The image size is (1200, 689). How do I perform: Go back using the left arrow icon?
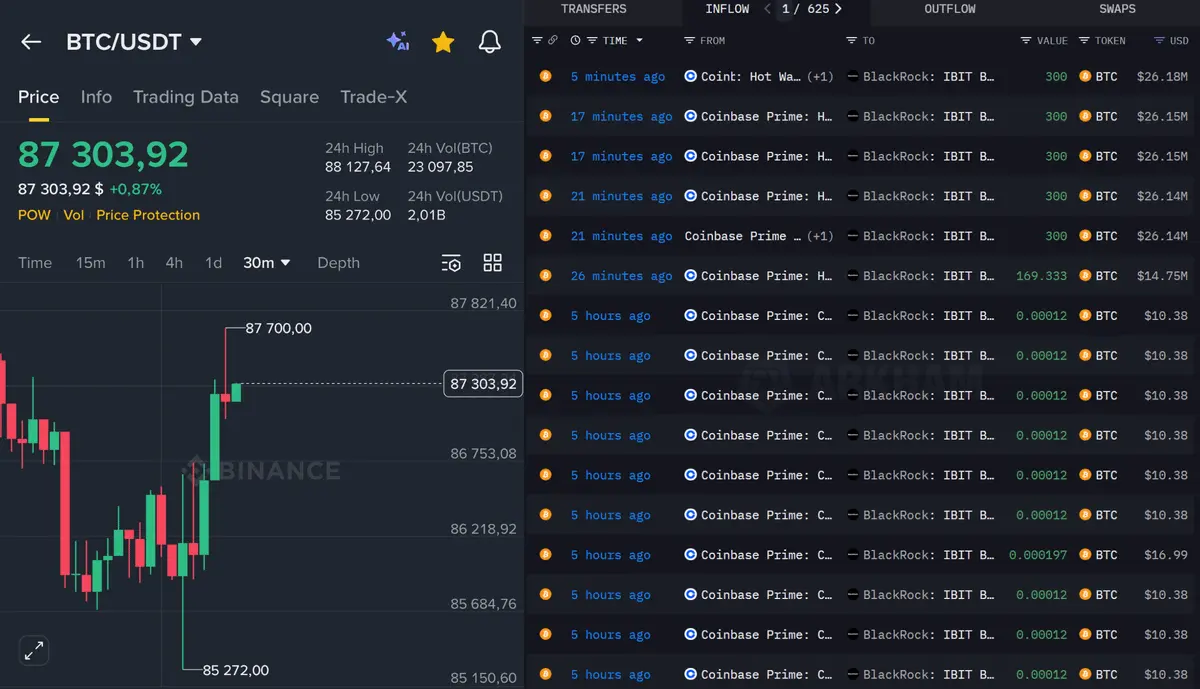coord(31,42)
